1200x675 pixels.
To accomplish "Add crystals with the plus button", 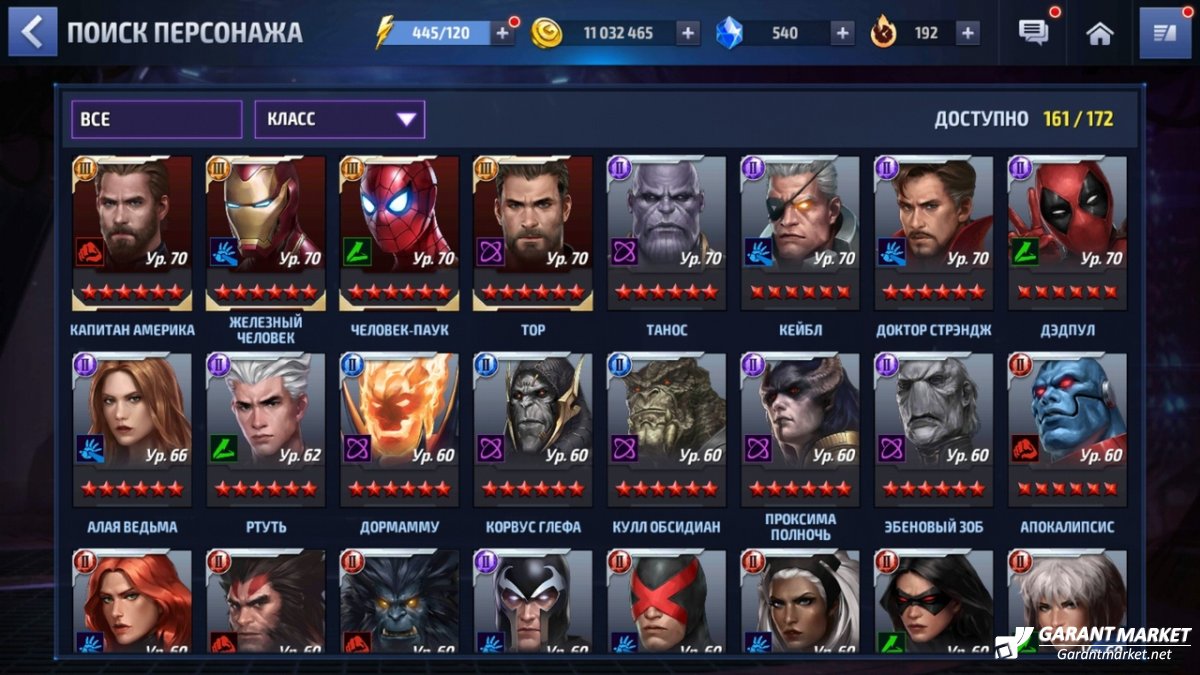I will click(843, 33).
